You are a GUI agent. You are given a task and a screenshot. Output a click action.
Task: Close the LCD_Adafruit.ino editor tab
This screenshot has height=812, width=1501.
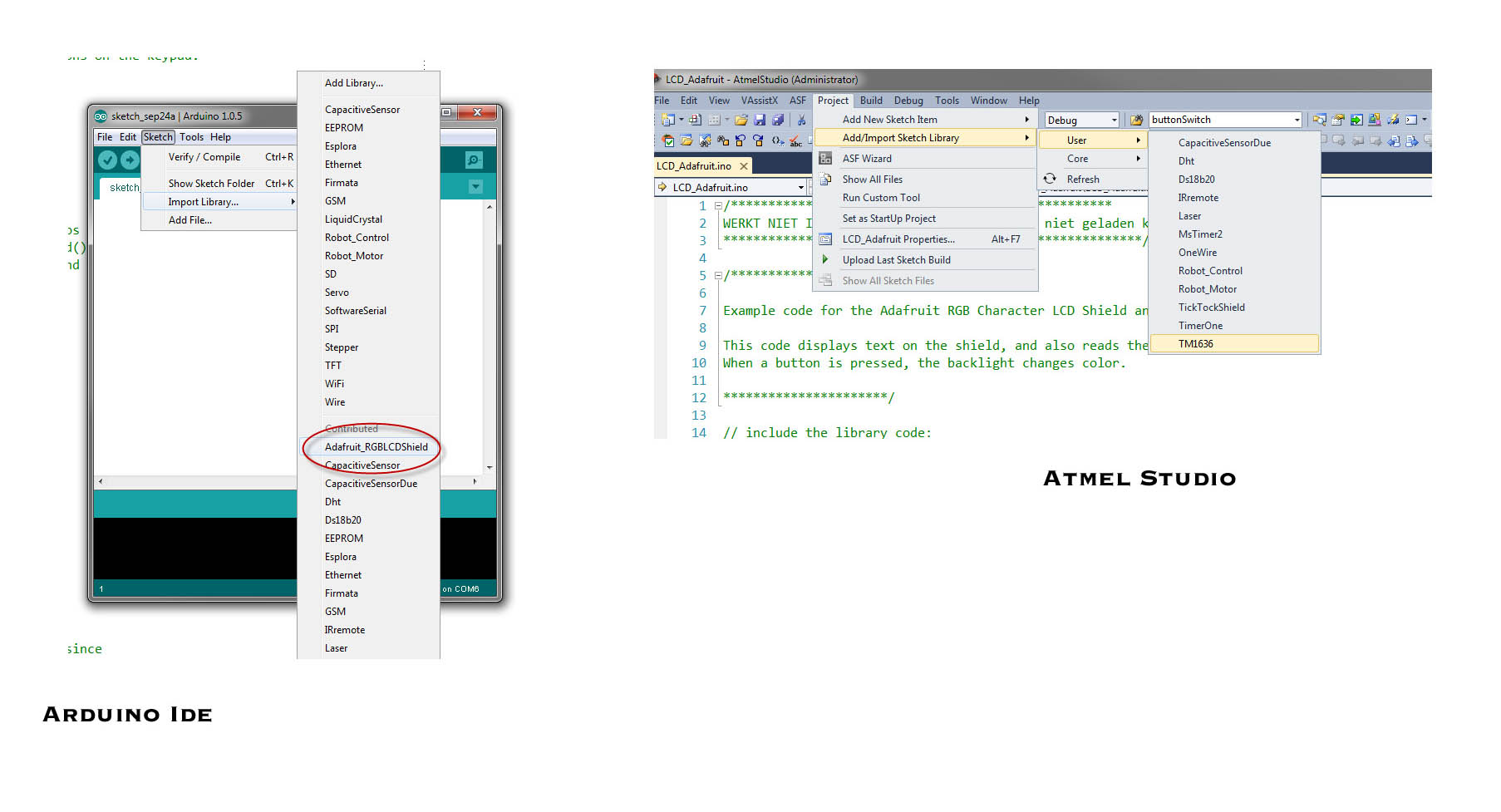(x=744, y=166)
